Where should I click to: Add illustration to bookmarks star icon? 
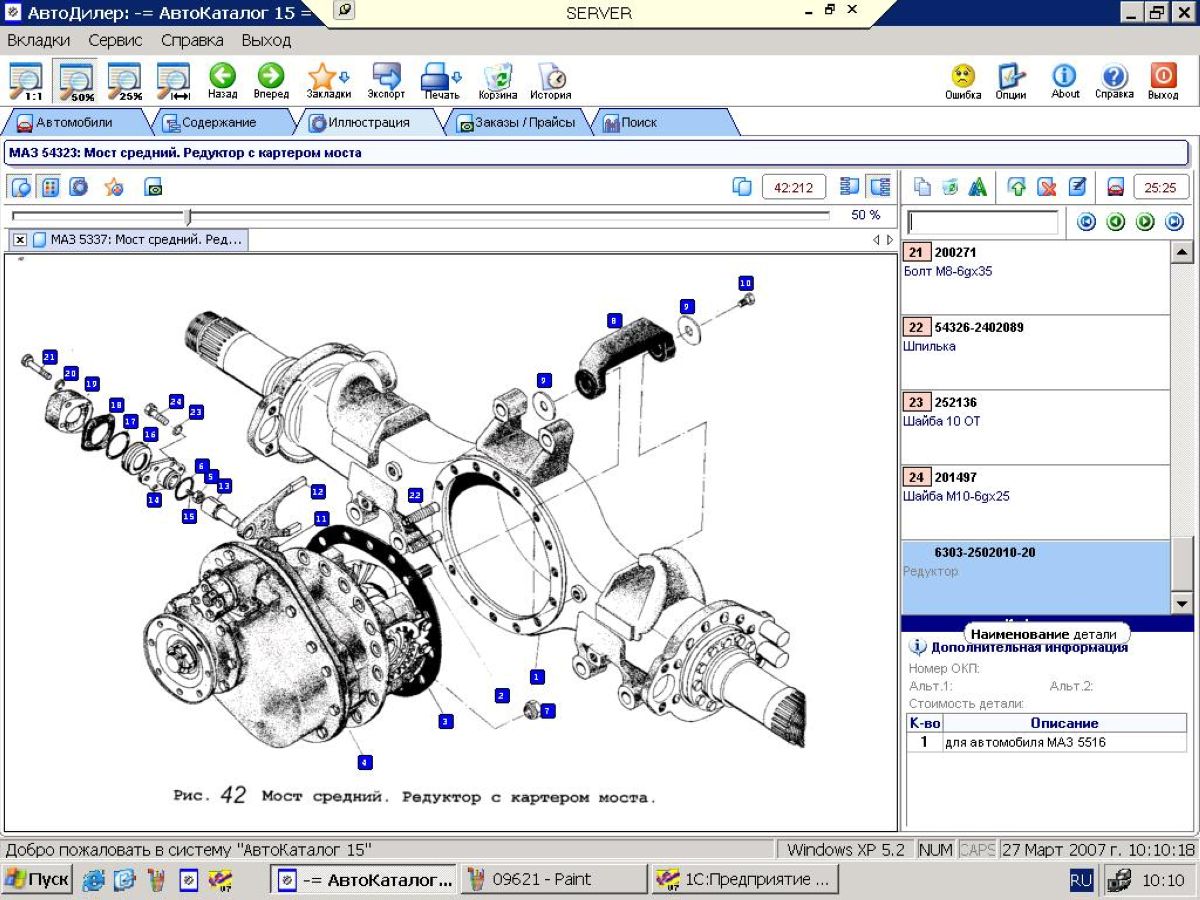coord(114,187)
